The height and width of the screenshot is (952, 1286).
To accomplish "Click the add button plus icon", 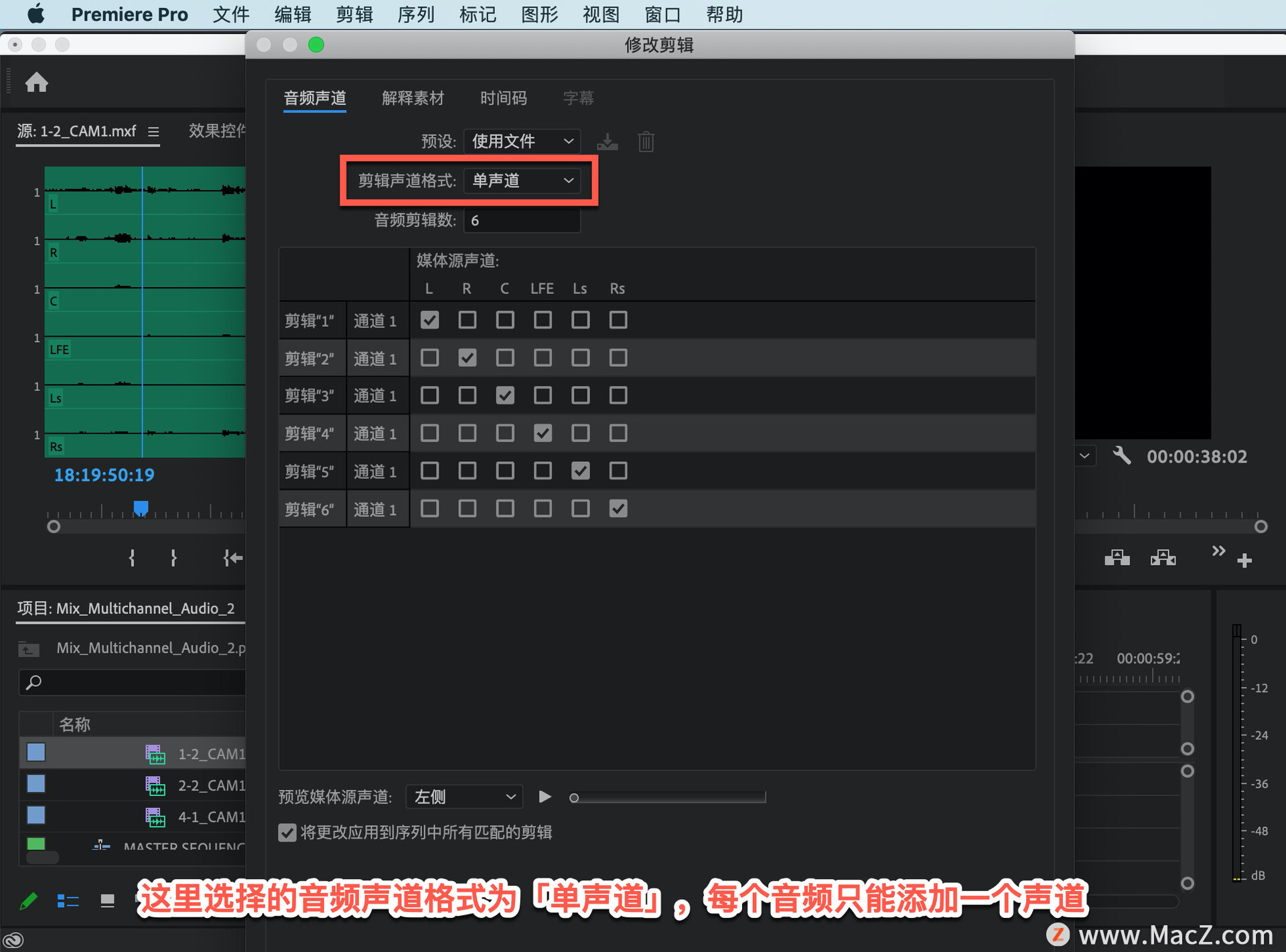I will coord(1244,560).
